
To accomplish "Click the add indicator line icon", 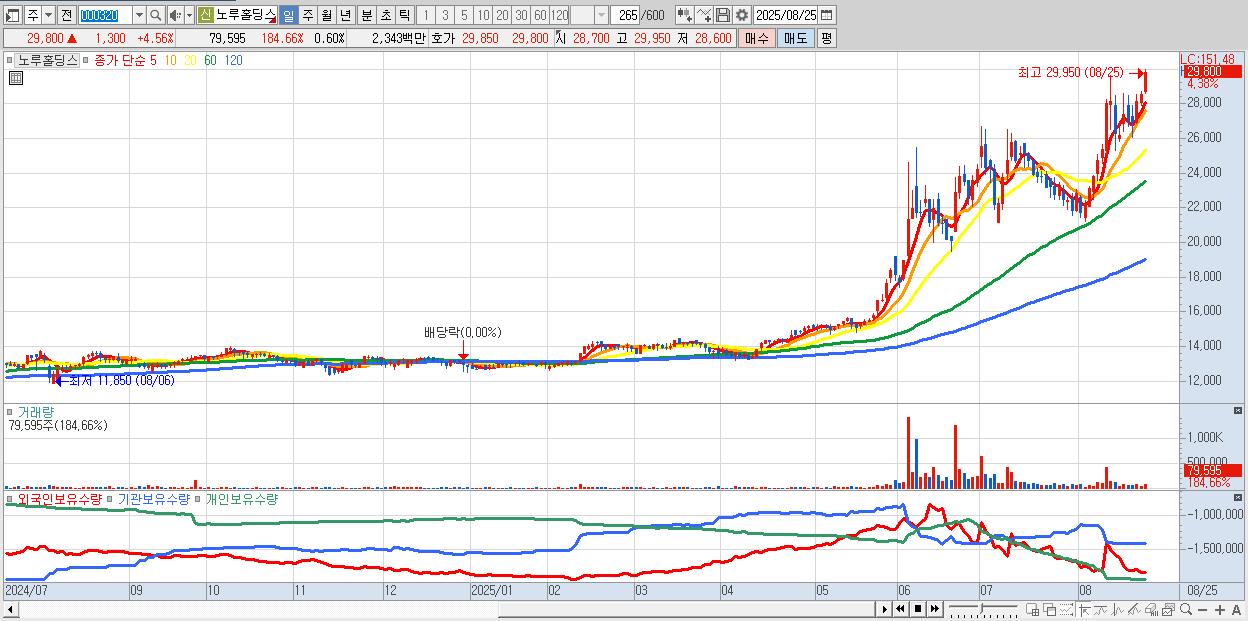I will [x=704, y=15].
